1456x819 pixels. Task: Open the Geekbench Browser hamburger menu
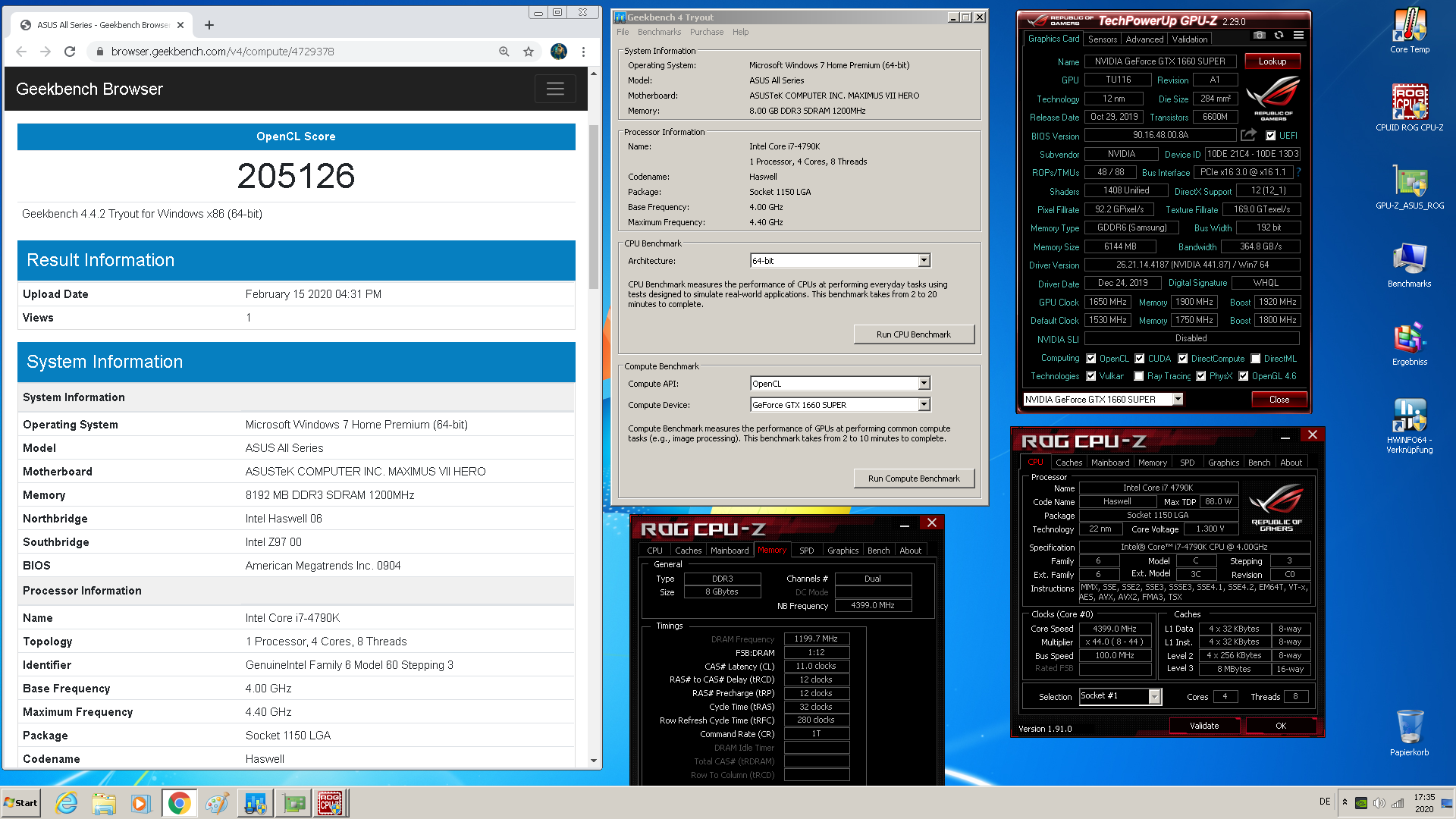[x=555, y=89]
